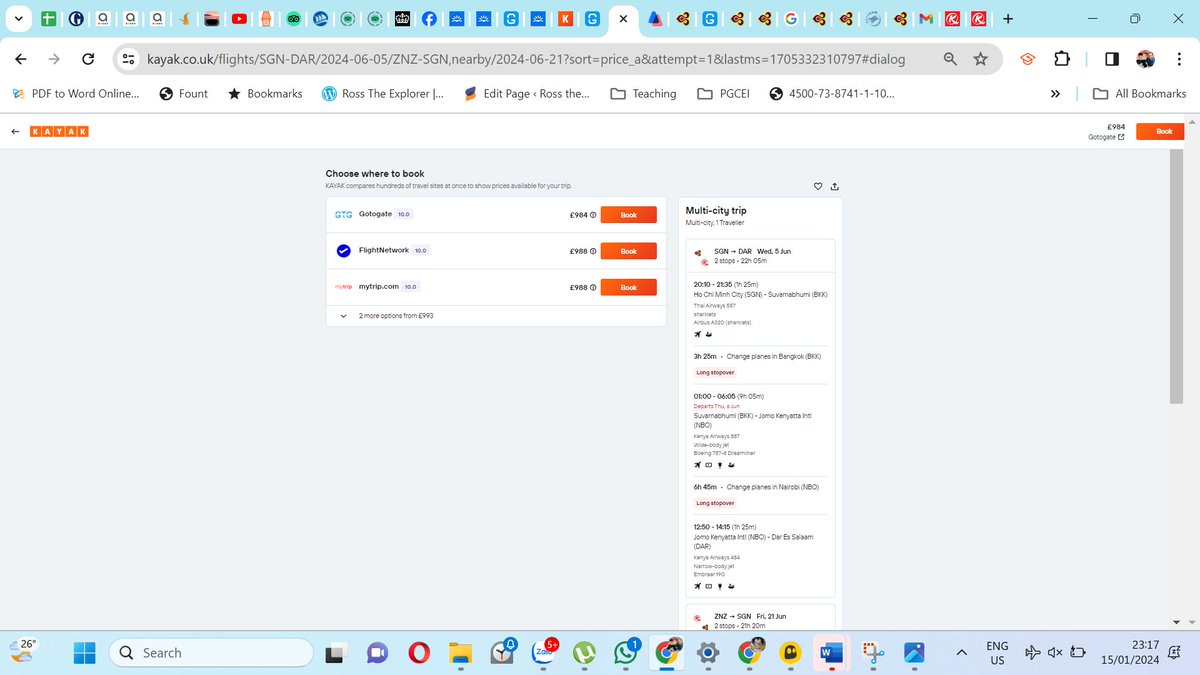Viewport: 1200px width, 675px height.
Task: Open WhatsApp from taskbar
Action: (625, 653)
